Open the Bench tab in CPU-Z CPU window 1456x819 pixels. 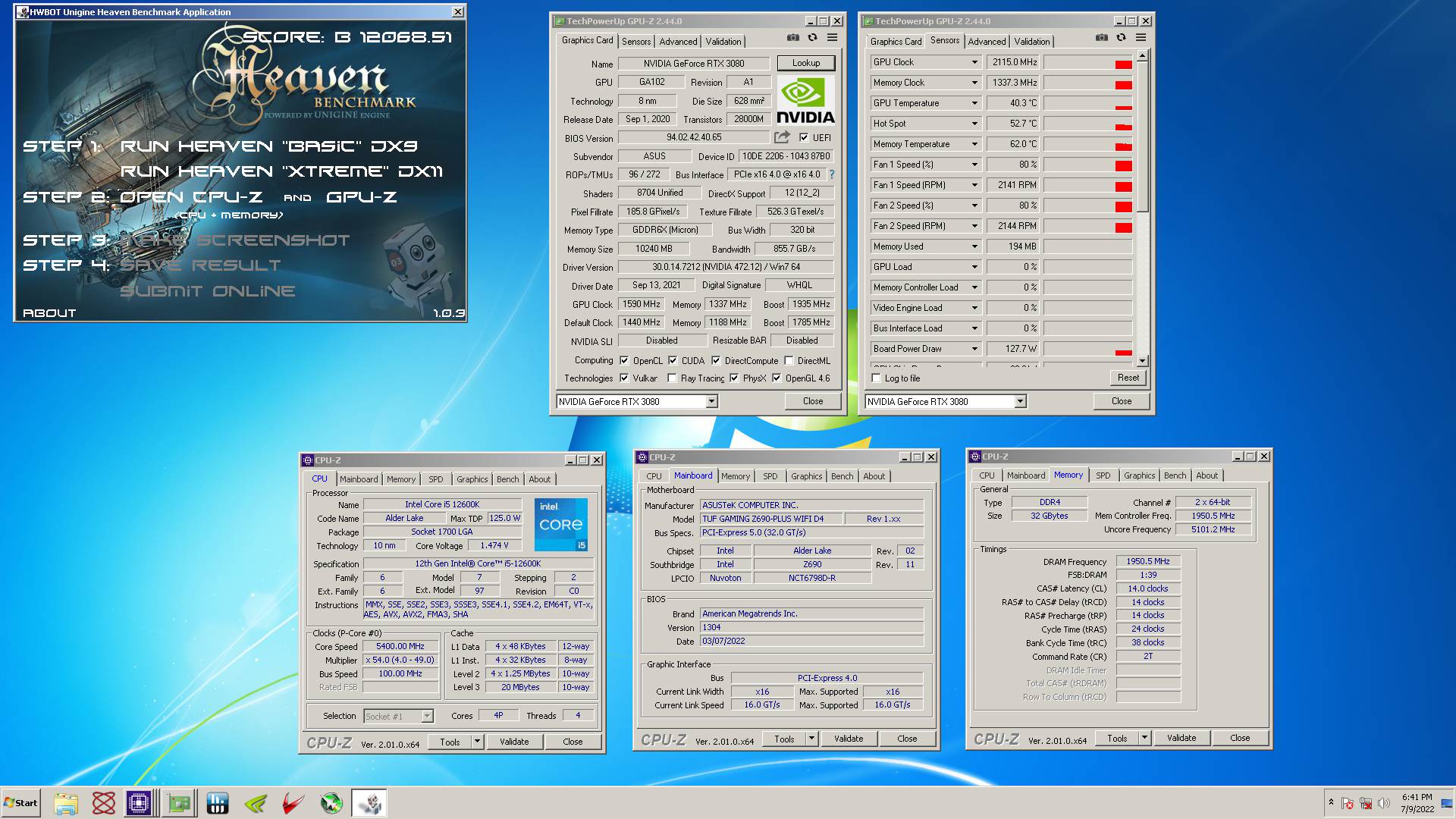pyautogui.click(x=507, y=479)
